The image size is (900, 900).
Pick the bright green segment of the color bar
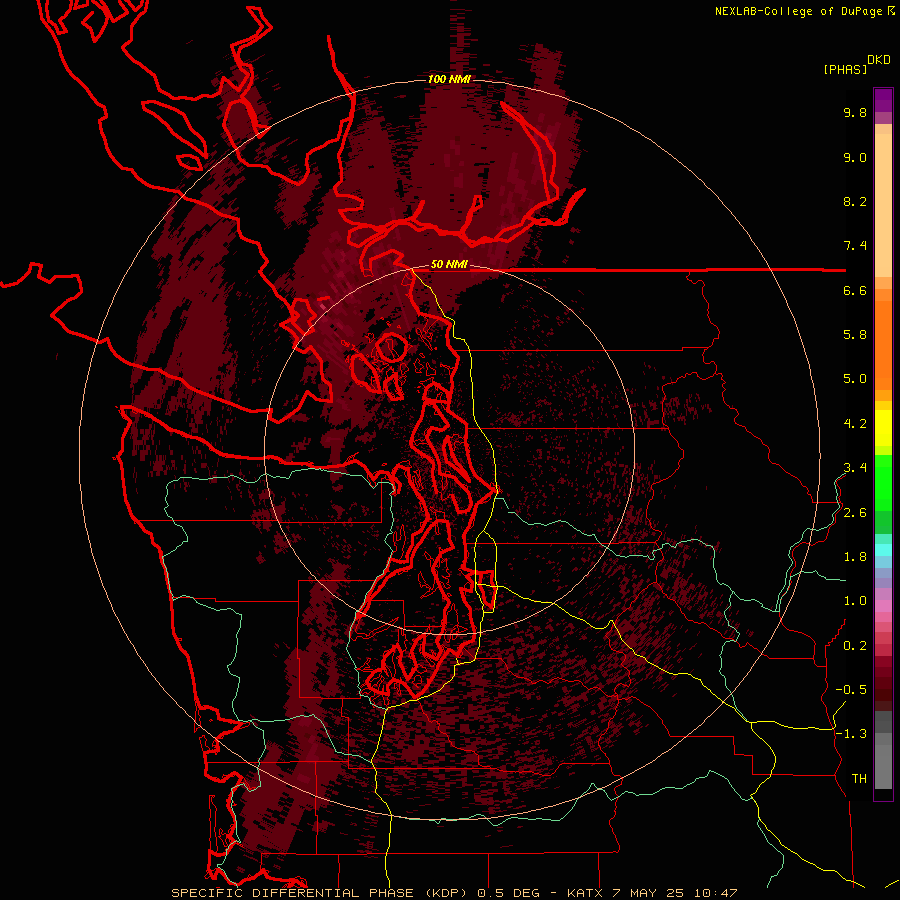click(883, 483)
